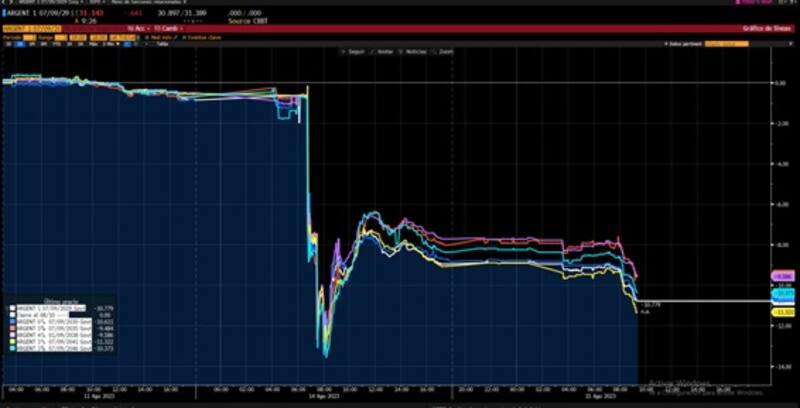Click the yellow ARGENT 2041 legend color swatch

click(x=11, y=341)
